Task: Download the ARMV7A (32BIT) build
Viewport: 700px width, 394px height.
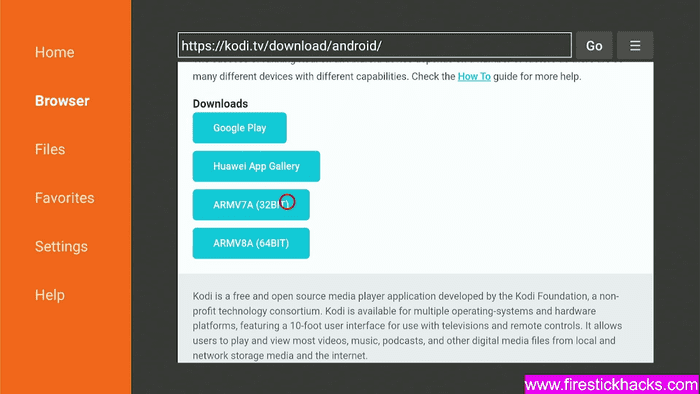Action: pos(251,205)
